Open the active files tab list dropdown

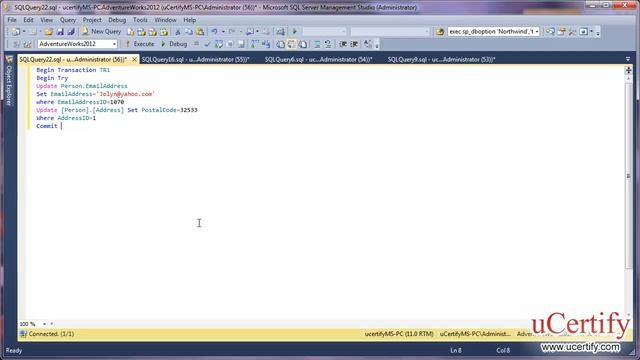pos(628,59)
